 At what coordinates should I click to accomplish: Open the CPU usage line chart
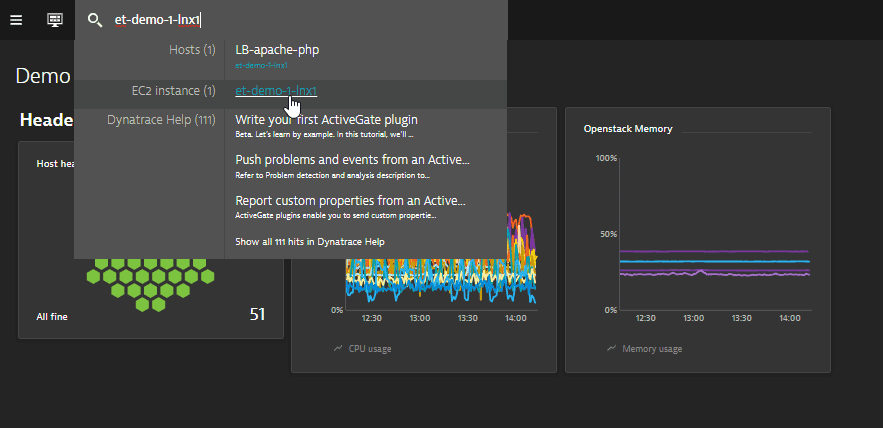(x=441, y=262)
